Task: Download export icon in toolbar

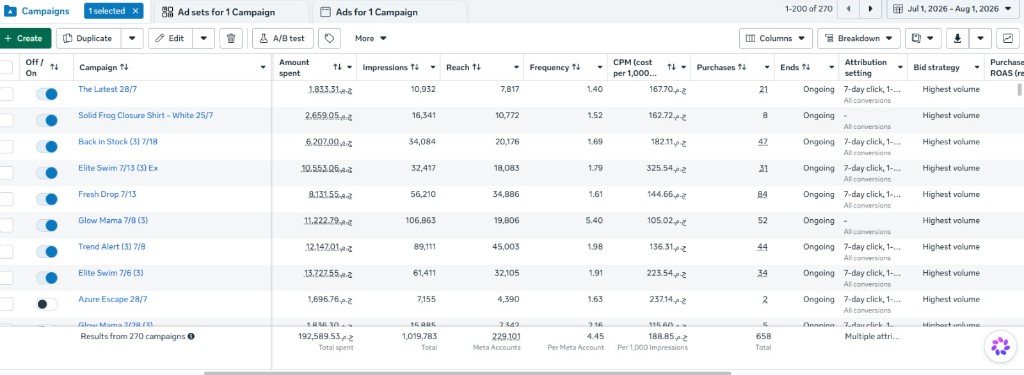Action: [x=957, y=39]
